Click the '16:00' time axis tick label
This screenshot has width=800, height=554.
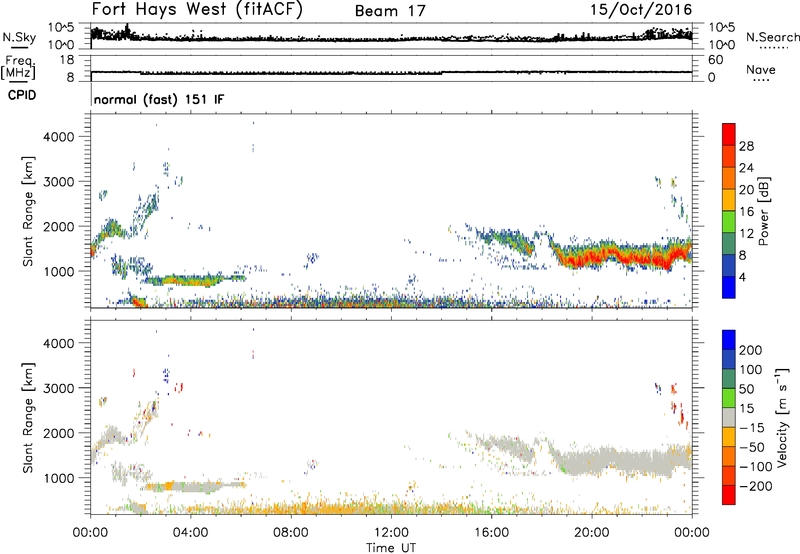(491, 533)
